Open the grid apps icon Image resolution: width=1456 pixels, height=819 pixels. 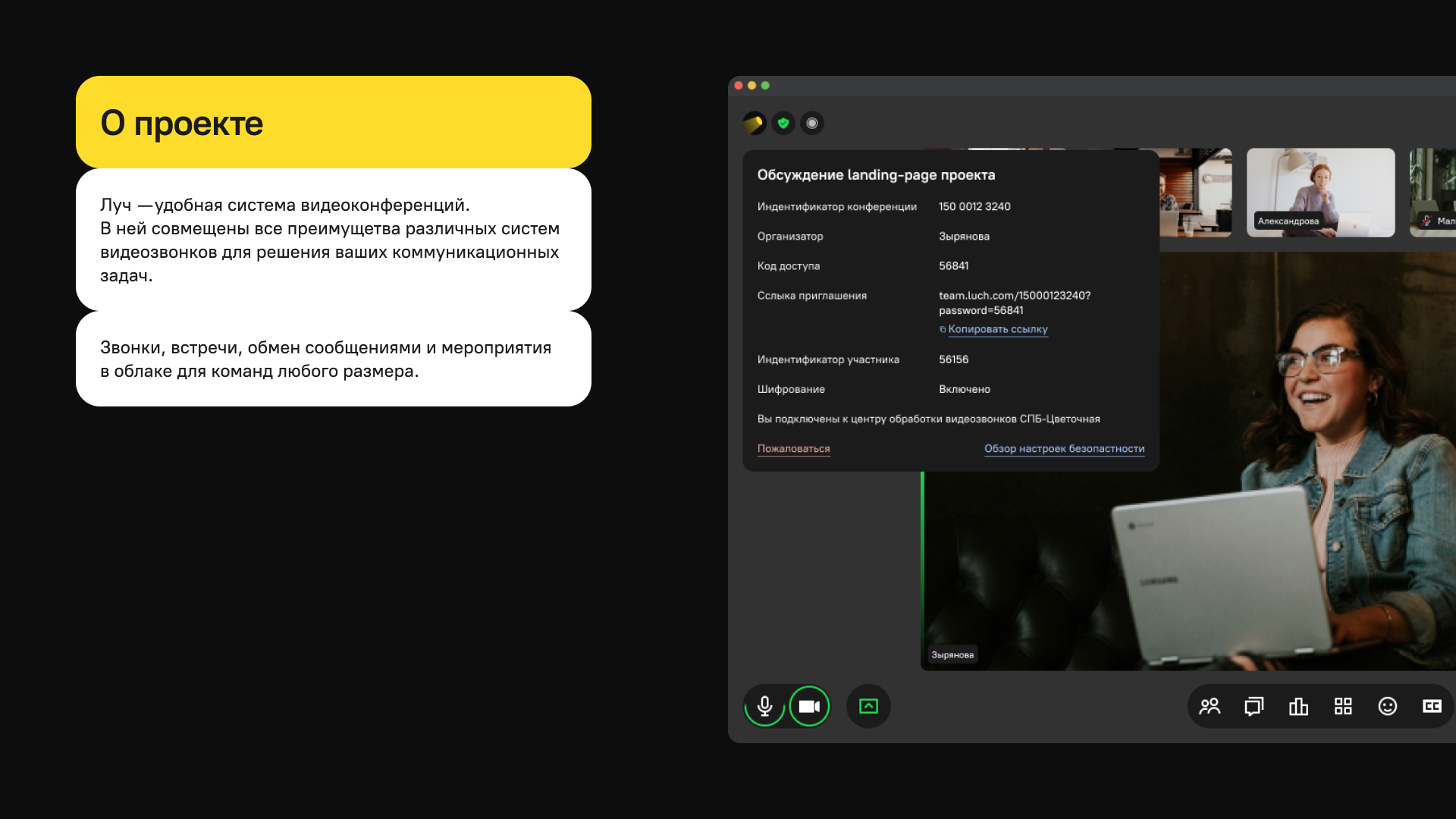1343,707
